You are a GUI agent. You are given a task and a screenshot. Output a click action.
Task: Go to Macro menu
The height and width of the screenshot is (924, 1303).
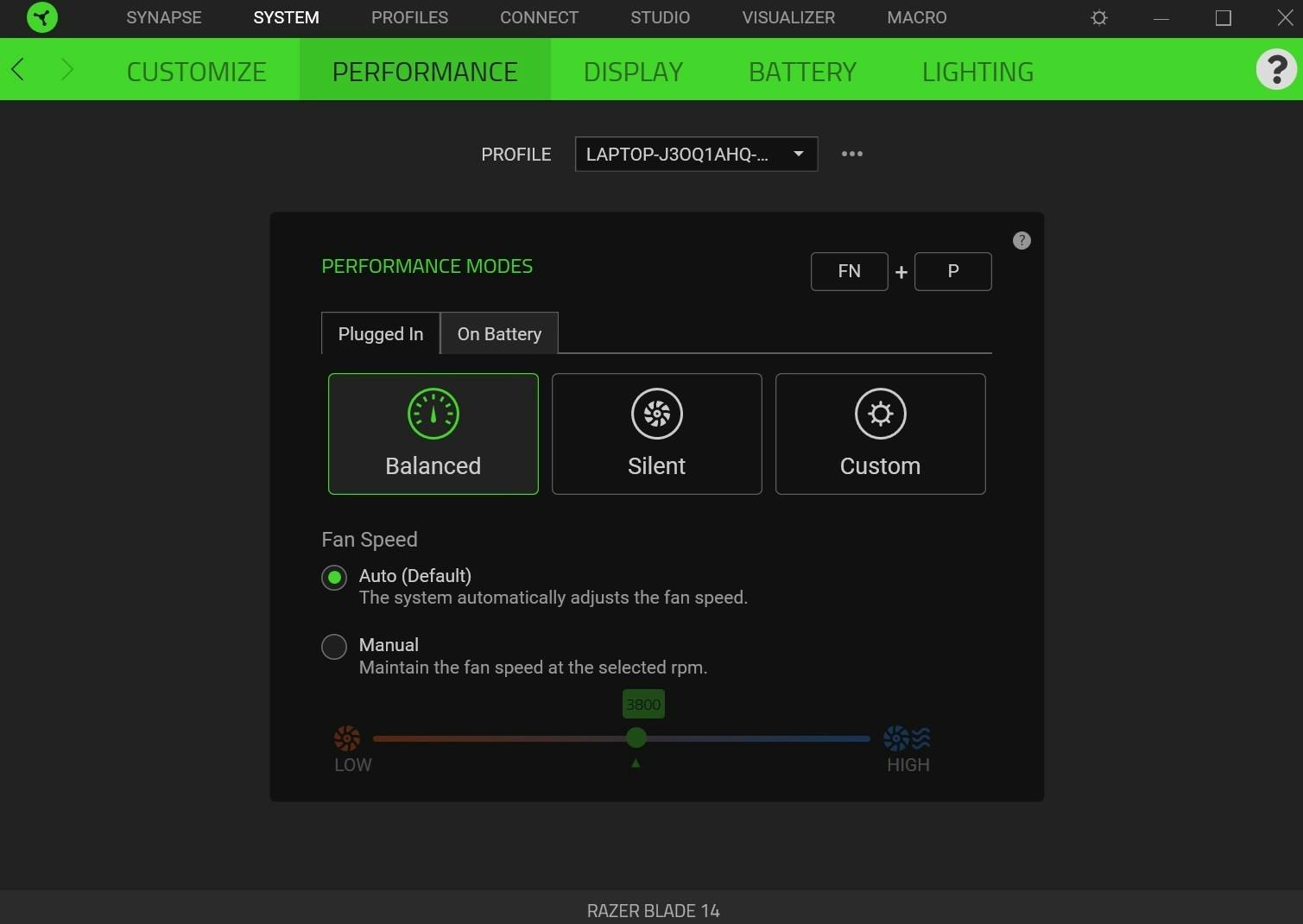tap(917, 17)
